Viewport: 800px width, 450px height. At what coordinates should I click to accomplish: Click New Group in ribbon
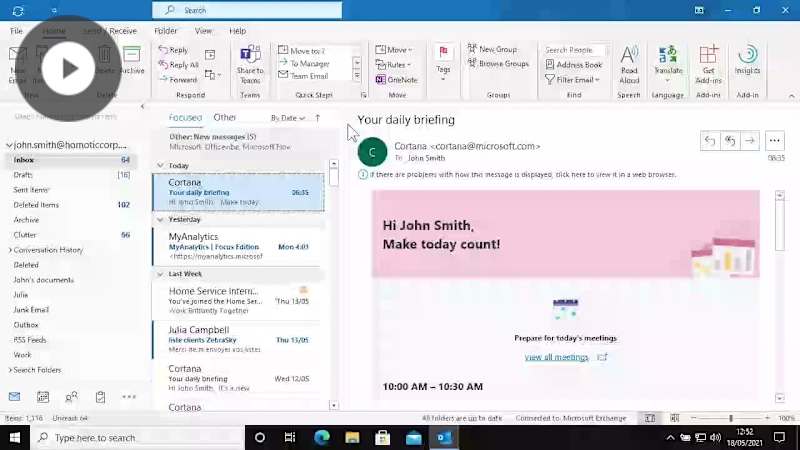point(492,49)
